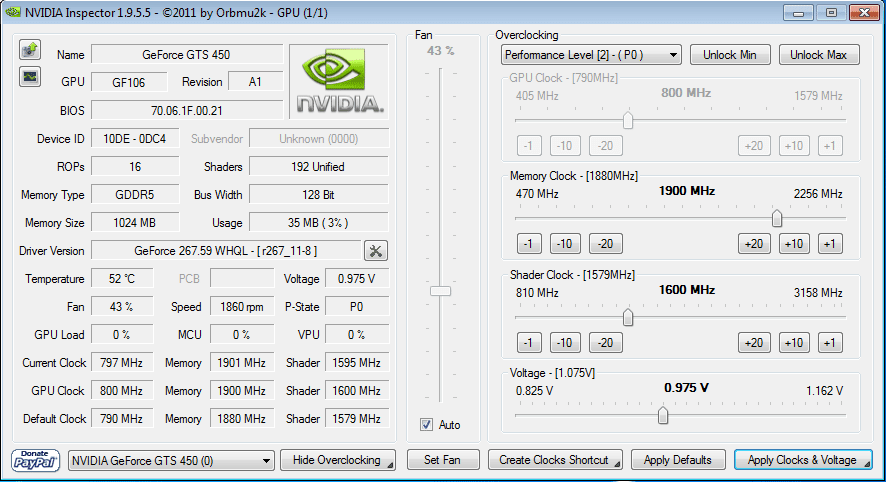
Task: Open the NVIDIA GeForce GTS 450 (0) GPU selector
Action: [171, 461]
